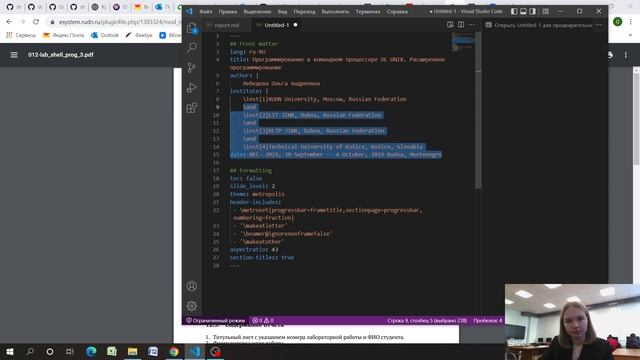Screen dimensions: 640x360
Task: Open the Правка menu
Action: tap(228, 11)
